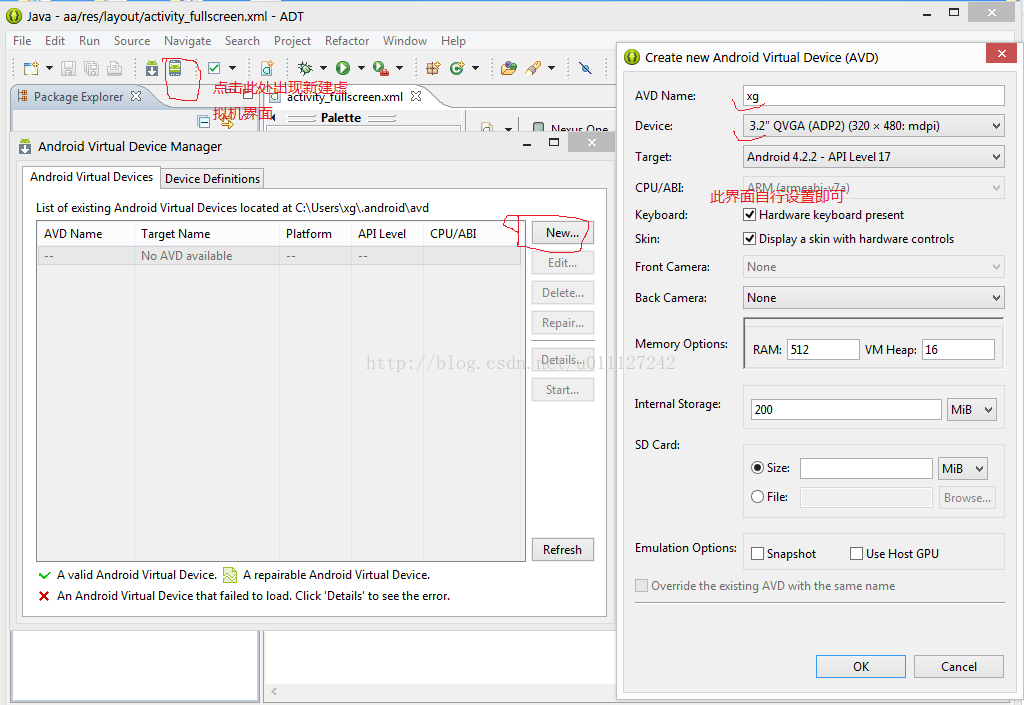Click the green Run icon
Image resolution: width=1024 pixels, height=705 pixels.
(x=343, y=68)
